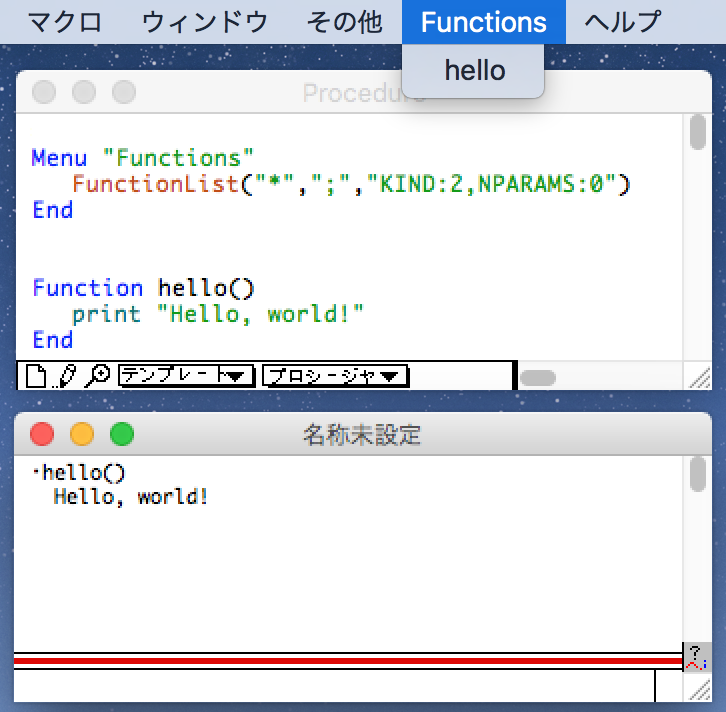Screen dimensions: 726x712
Task: Open the ヘルプ menu
Action: pyautogui.click(x=623, y=22)
